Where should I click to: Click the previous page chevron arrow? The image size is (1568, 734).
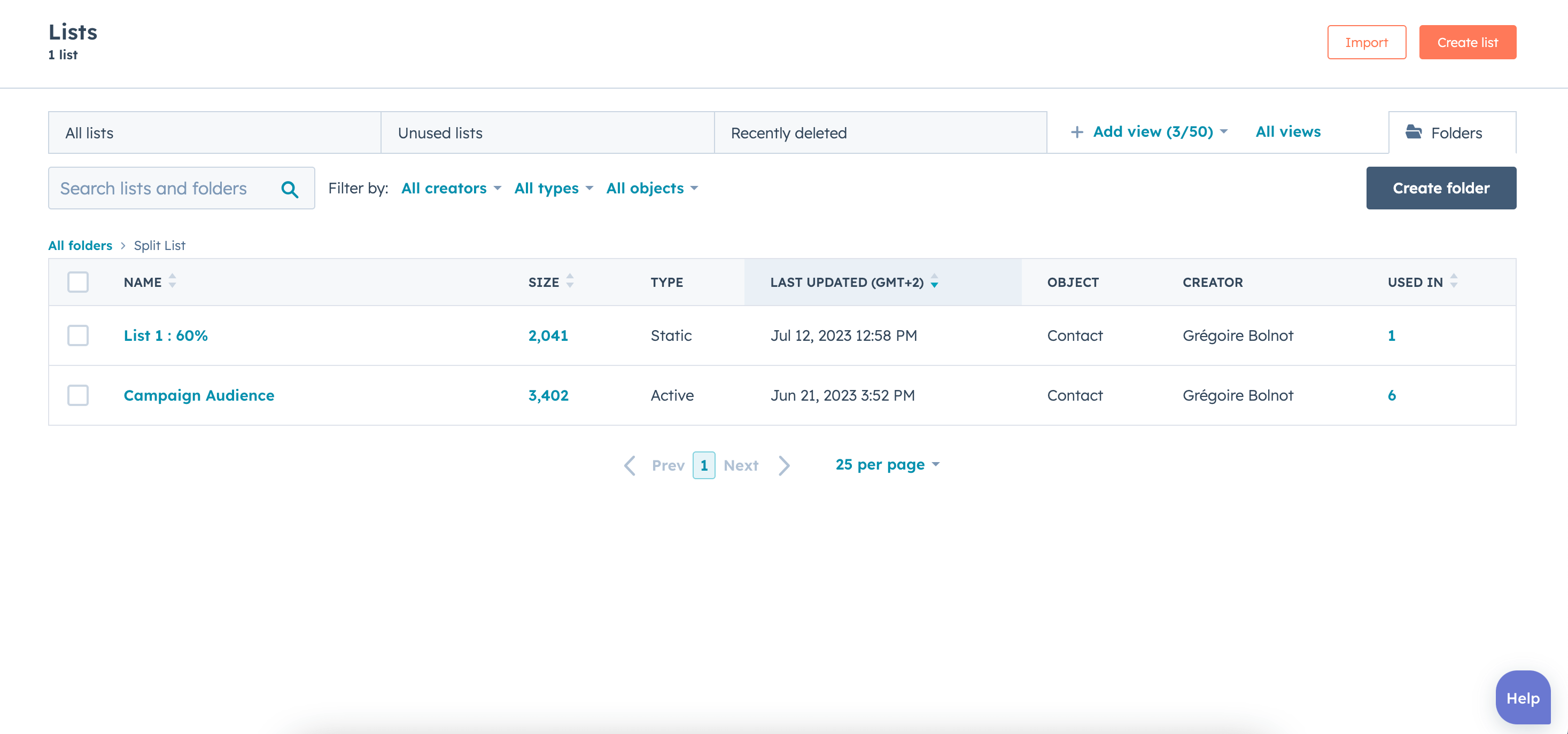point(630,466)
